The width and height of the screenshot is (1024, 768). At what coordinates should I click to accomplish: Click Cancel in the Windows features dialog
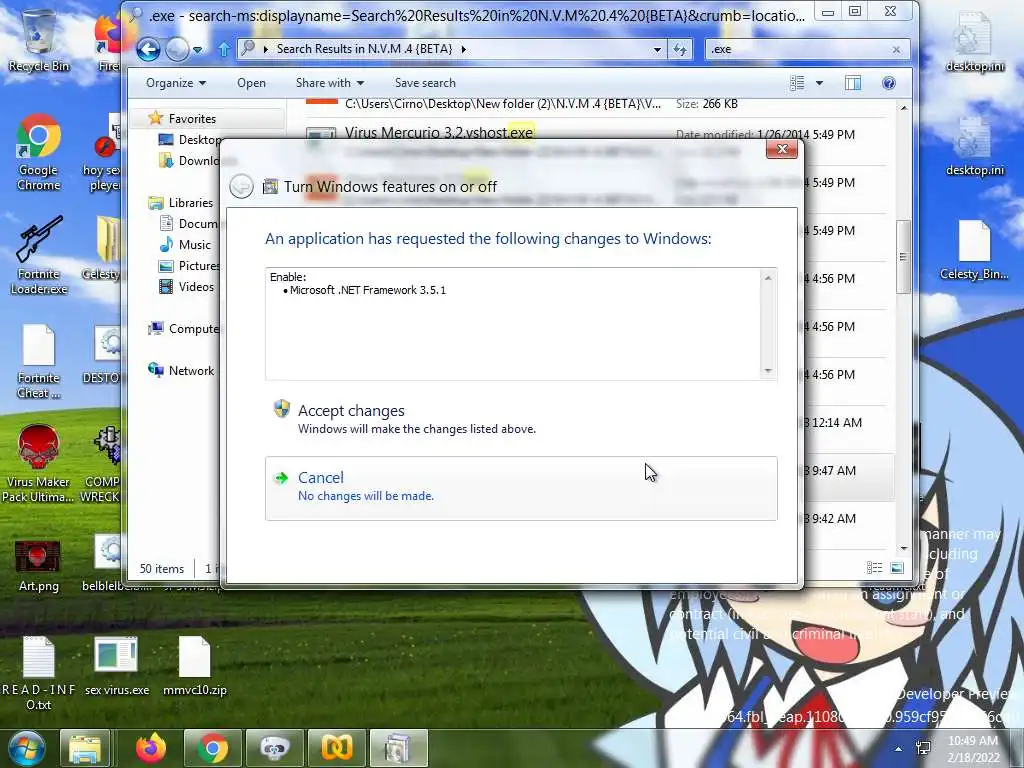pos(520,488)
